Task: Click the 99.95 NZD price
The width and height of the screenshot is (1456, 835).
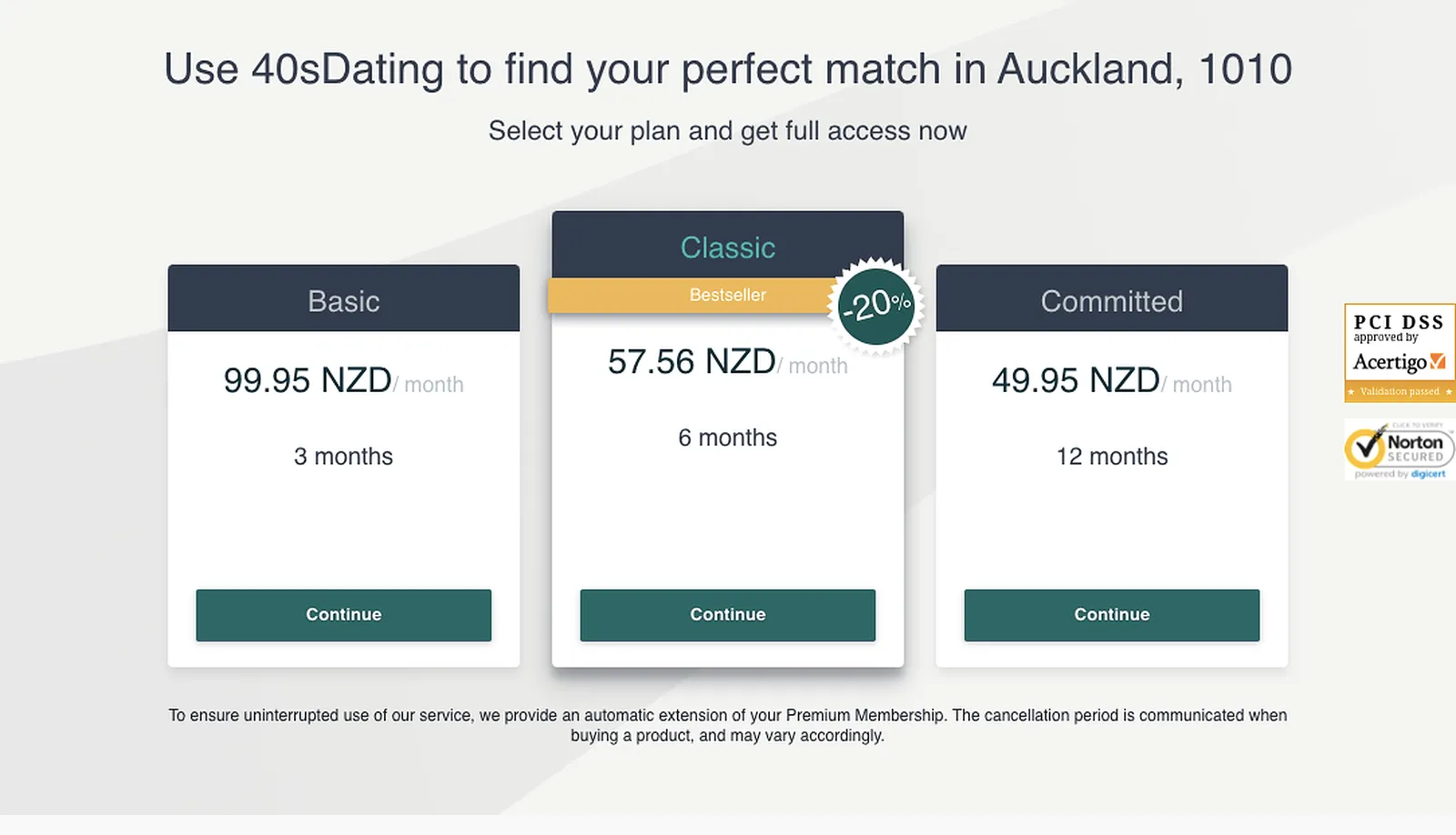Action: (308, 380)
